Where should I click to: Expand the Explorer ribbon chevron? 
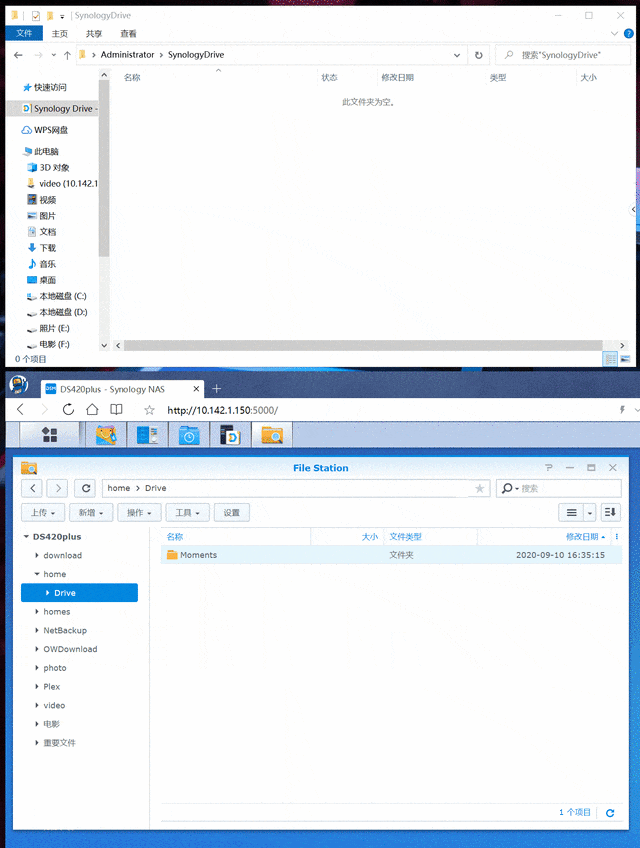point(614,34)
